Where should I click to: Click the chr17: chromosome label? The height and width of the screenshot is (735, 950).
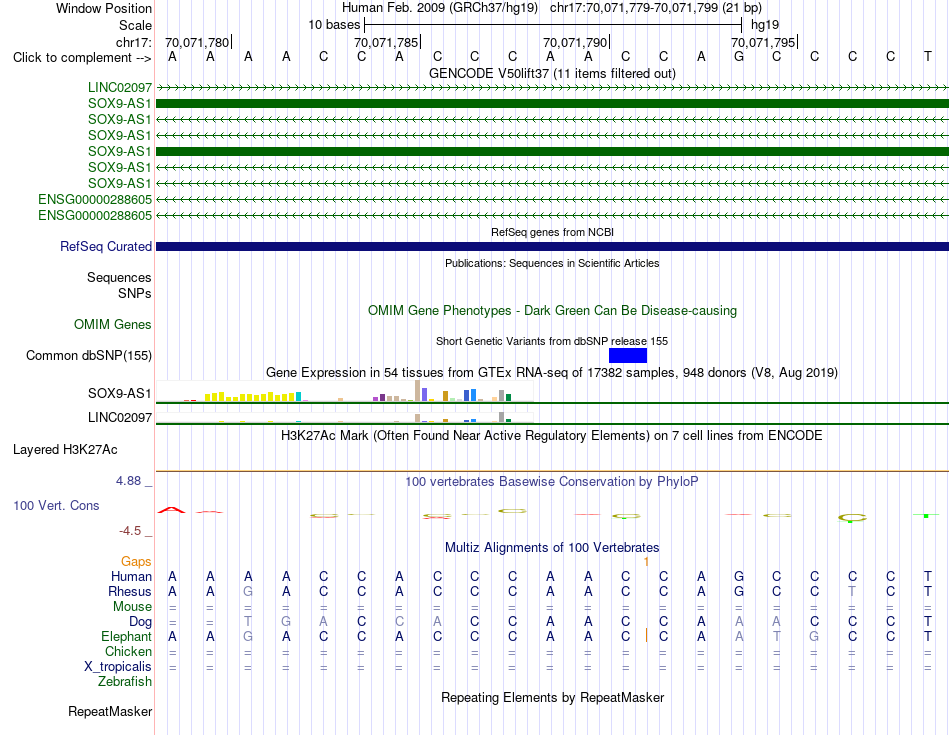(133, 42)
